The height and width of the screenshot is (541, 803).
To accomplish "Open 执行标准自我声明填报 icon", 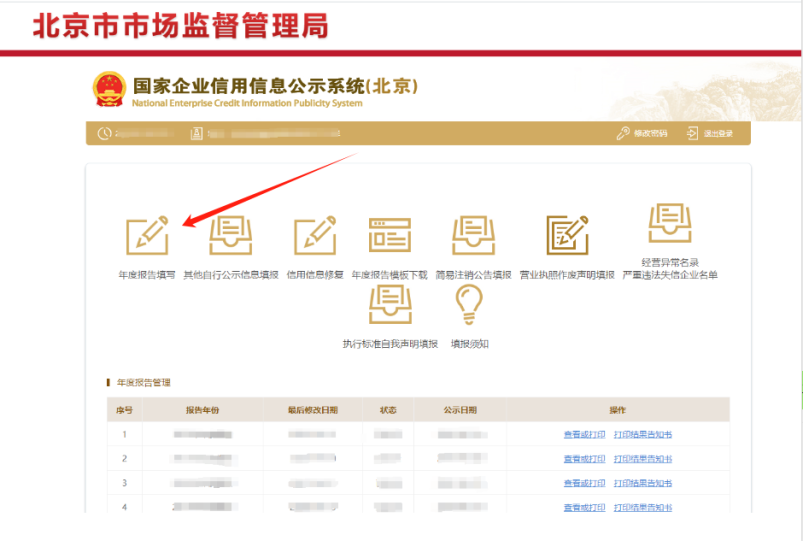I will 390,304.
